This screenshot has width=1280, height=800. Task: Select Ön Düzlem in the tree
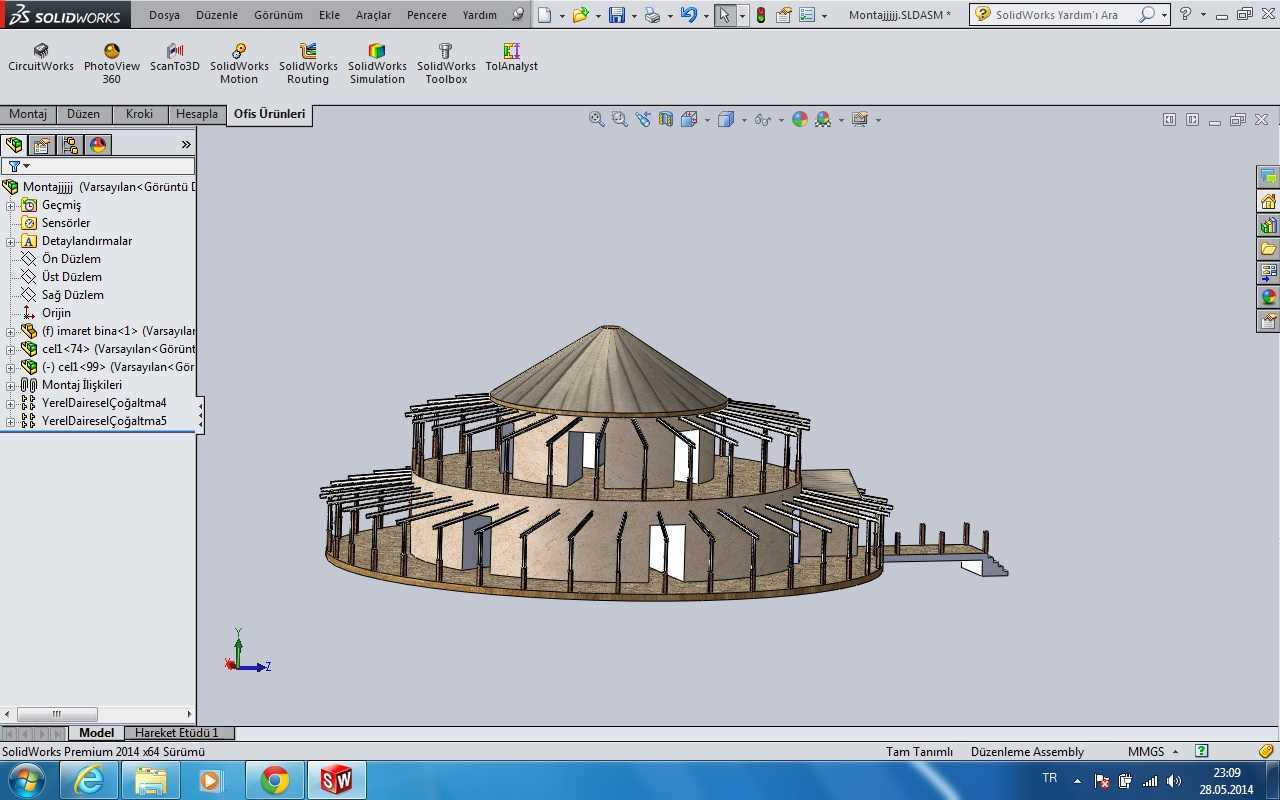click(x=71, y=259)
